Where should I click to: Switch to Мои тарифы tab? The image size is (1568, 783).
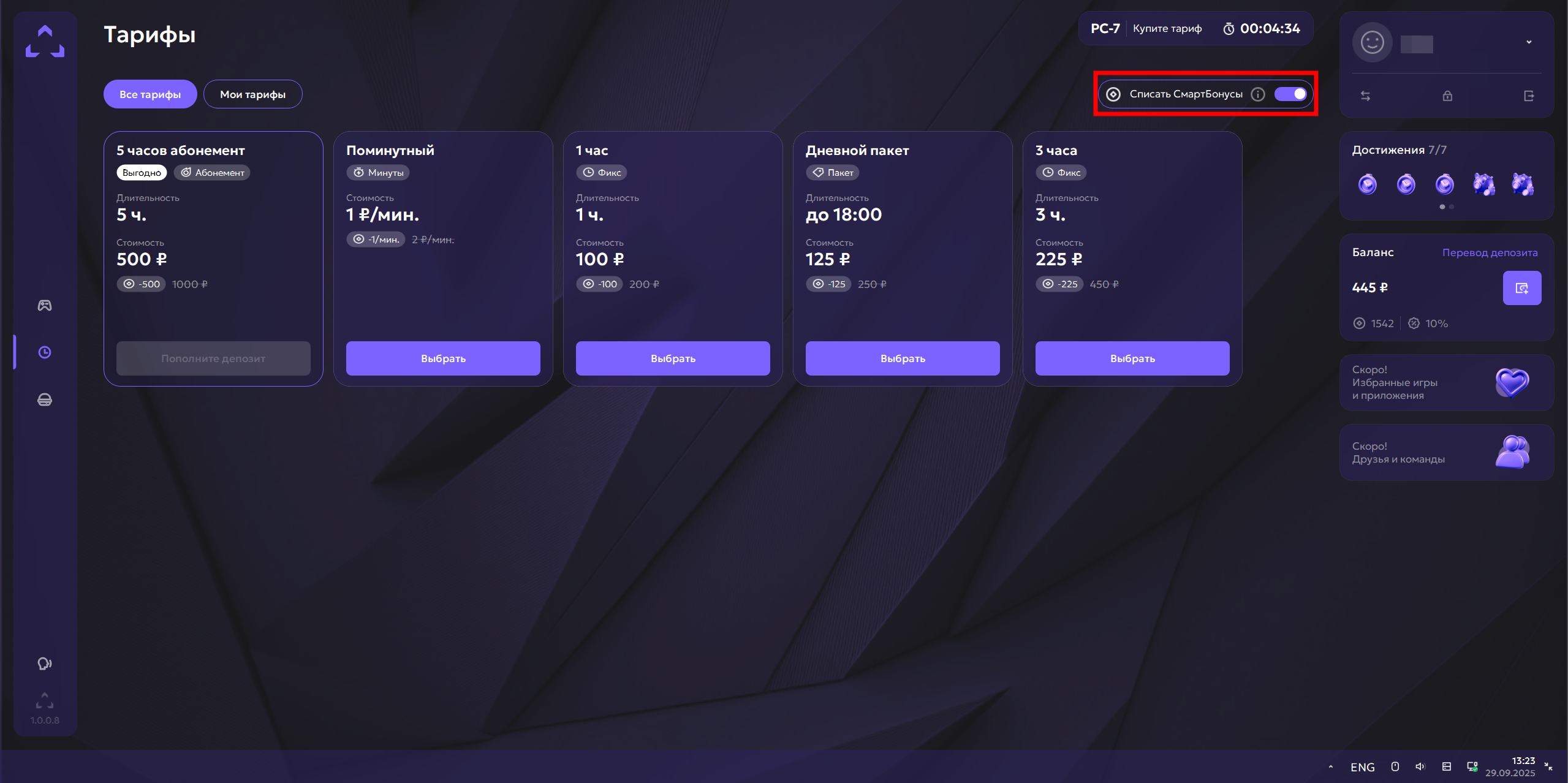(252, 94)
